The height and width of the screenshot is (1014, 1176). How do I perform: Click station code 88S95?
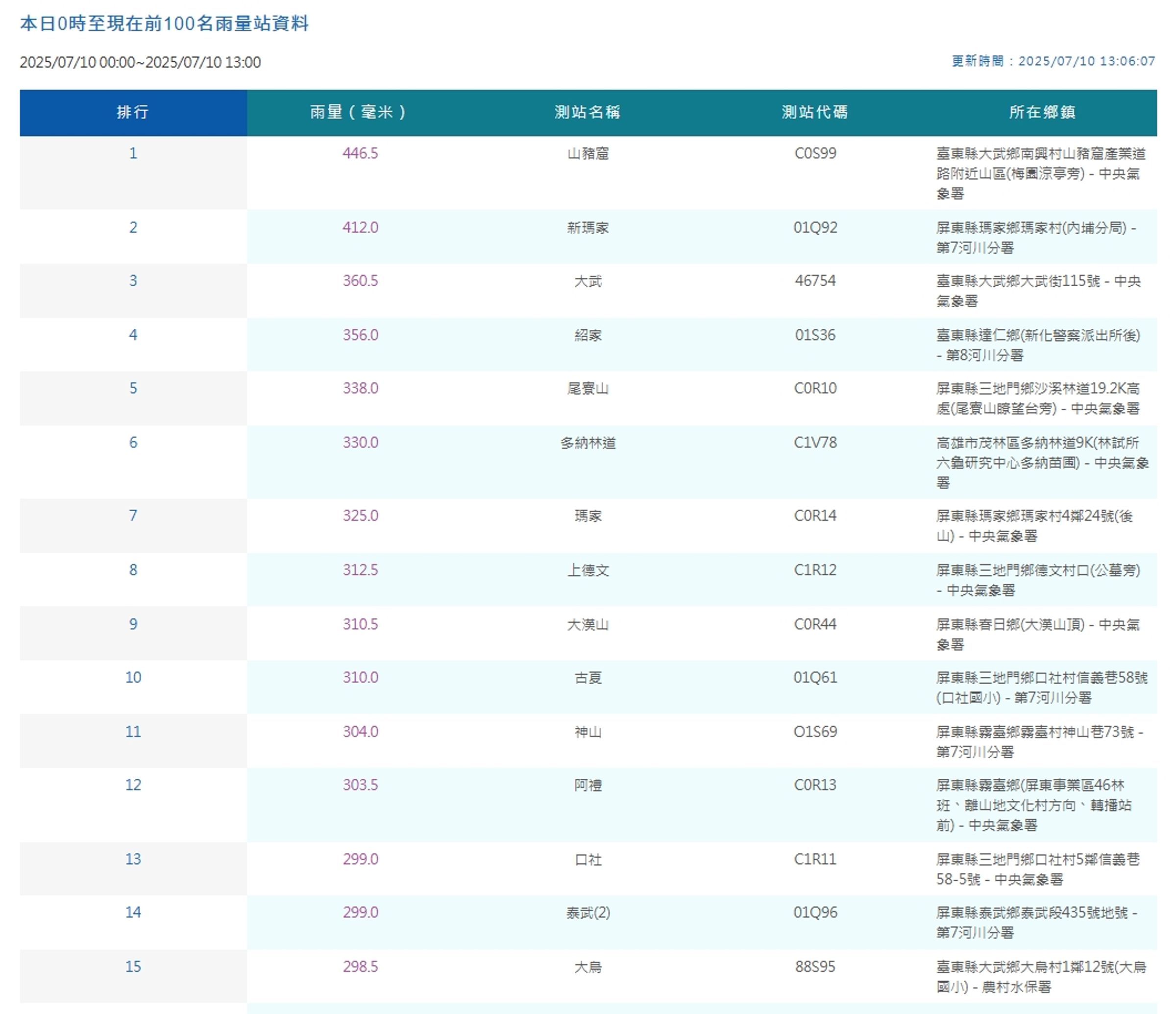pyautogui.click(x=815, y=967)
